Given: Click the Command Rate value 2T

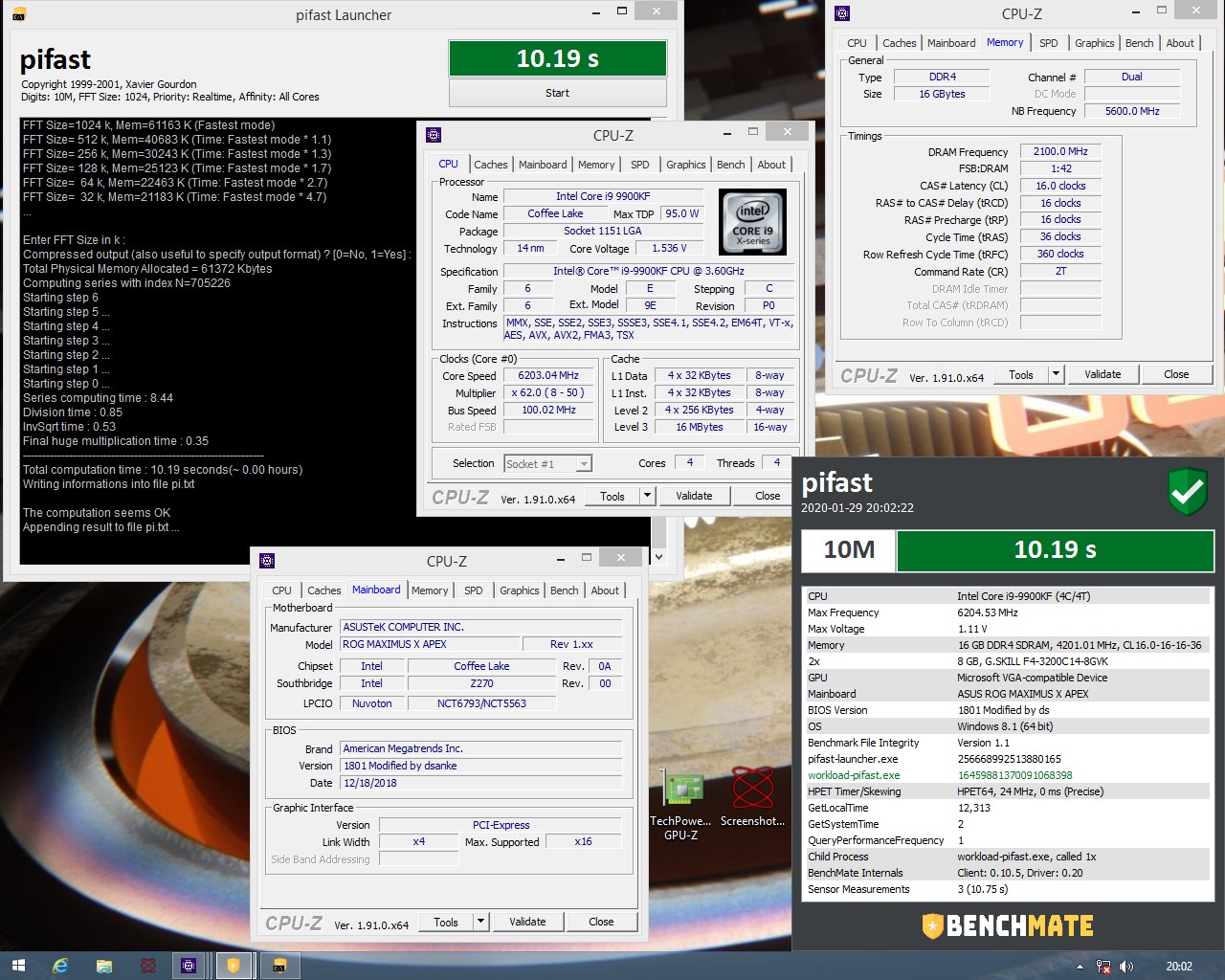Looking at the screenshot, I should pos(1060,271).
